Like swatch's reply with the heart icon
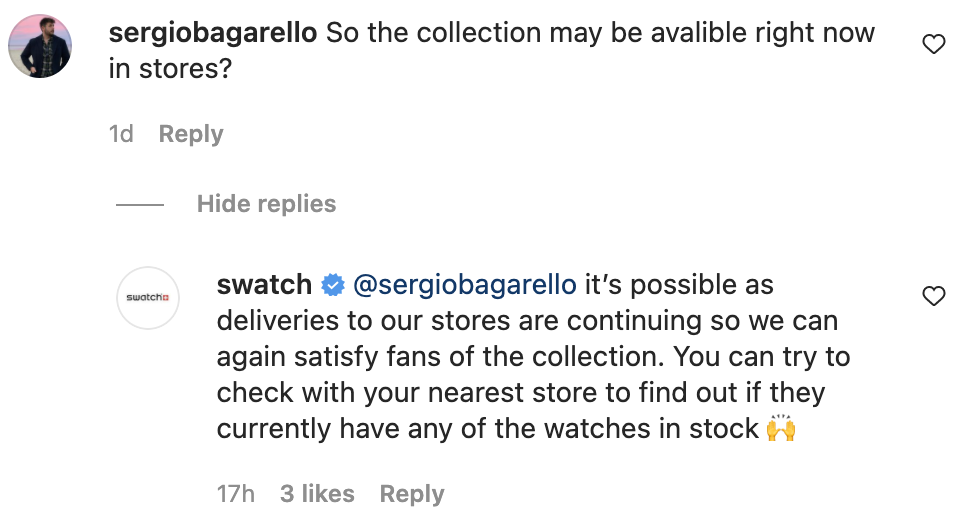This screenshot has width=968, height=520. pyautogui.click(x=933, y=296)
